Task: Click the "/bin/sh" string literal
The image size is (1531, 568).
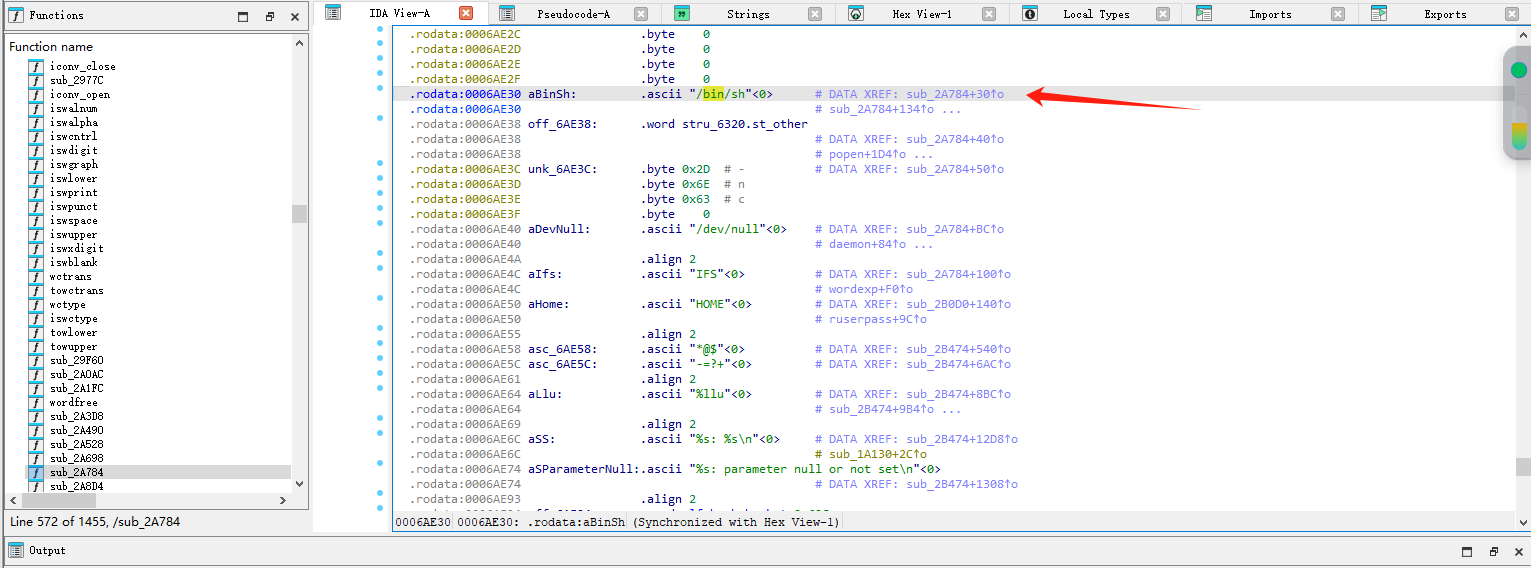Action: [x=720, y=94]
